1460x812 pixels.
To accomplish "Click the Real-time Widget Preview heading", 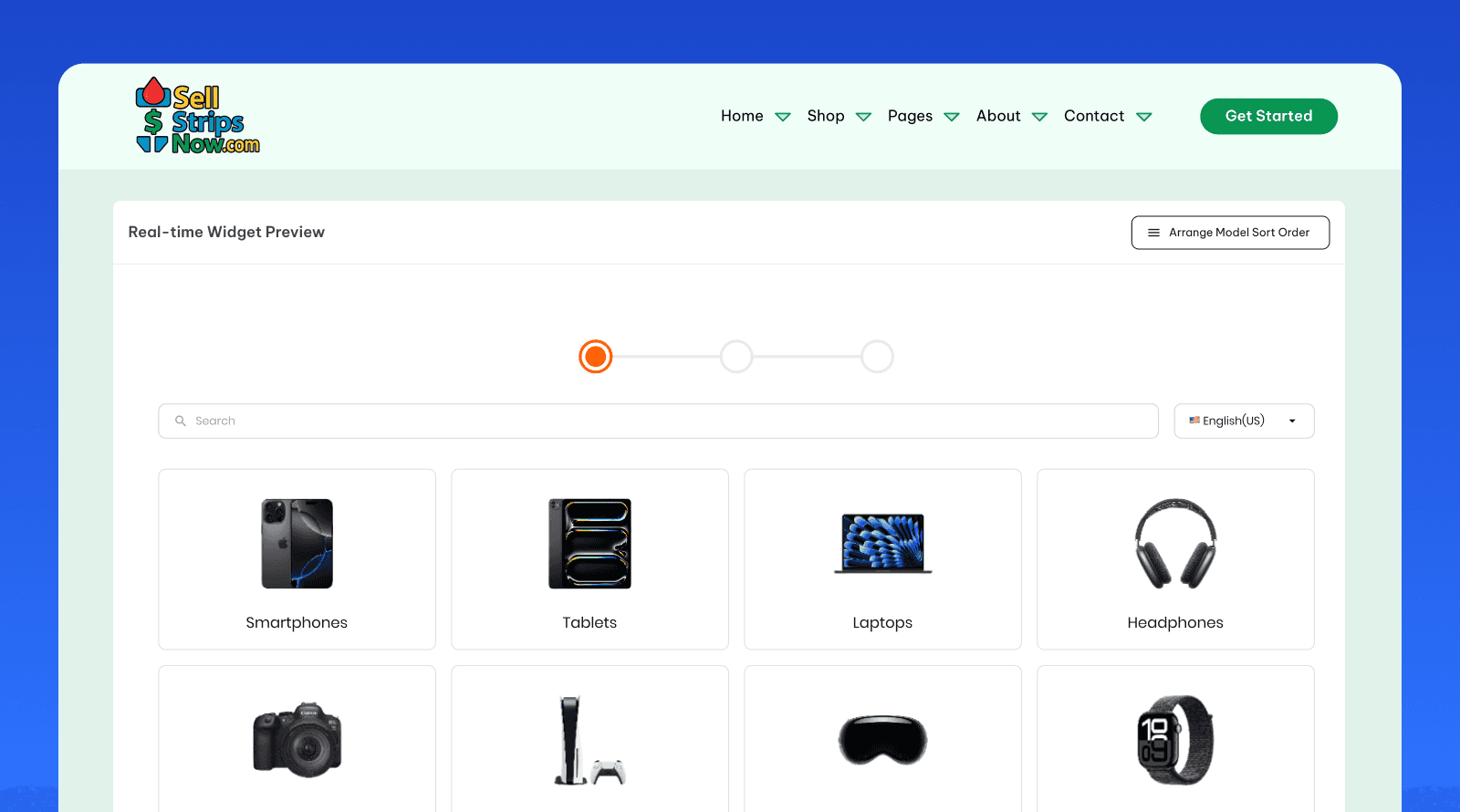I will pyautogui.click(x=226, y=232).
